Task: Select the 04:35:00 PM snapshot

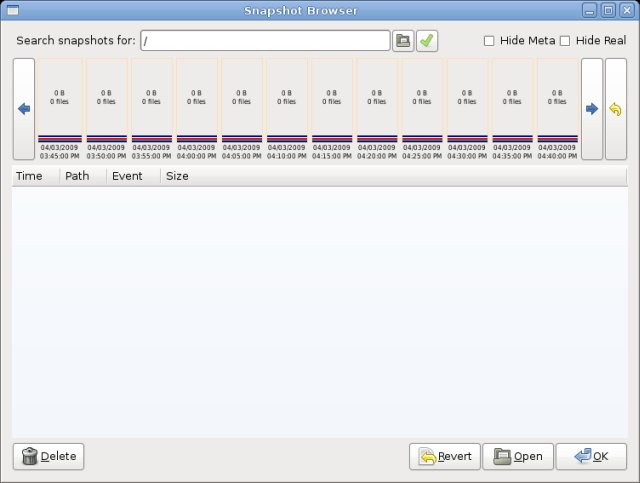Action: pos(512,109)
